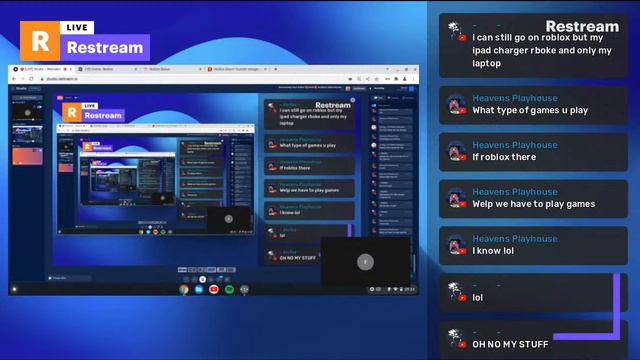Open the green Spotify shelf icon
This screenshot has height=360, width=640.
click(229, 289)
